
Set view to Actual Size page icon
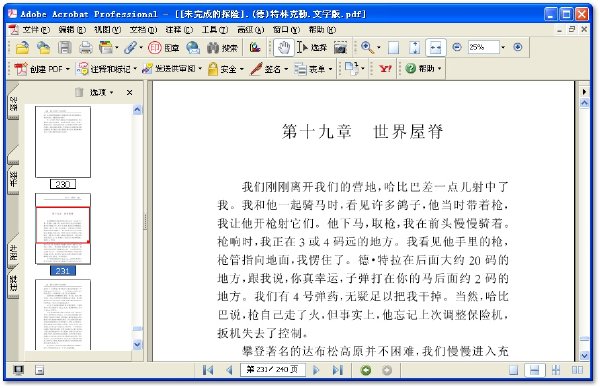coord(393,47)
